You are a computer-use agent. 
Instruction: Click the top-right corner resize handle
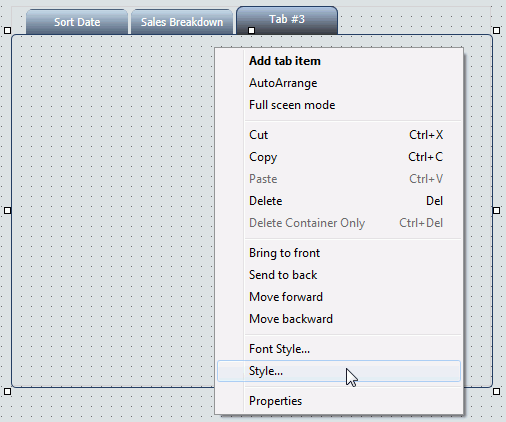(x=496, y=31)
